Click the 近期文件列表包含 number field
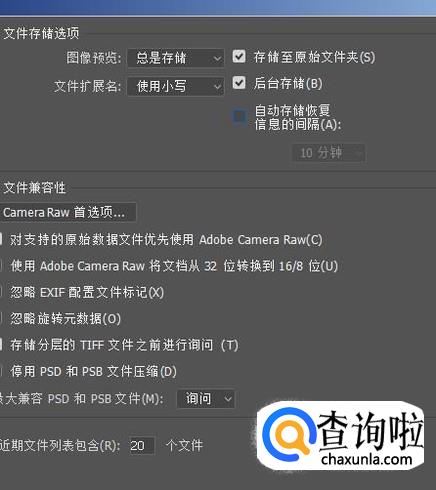Viewport: 436px width, 490px height. coord(142,445)
